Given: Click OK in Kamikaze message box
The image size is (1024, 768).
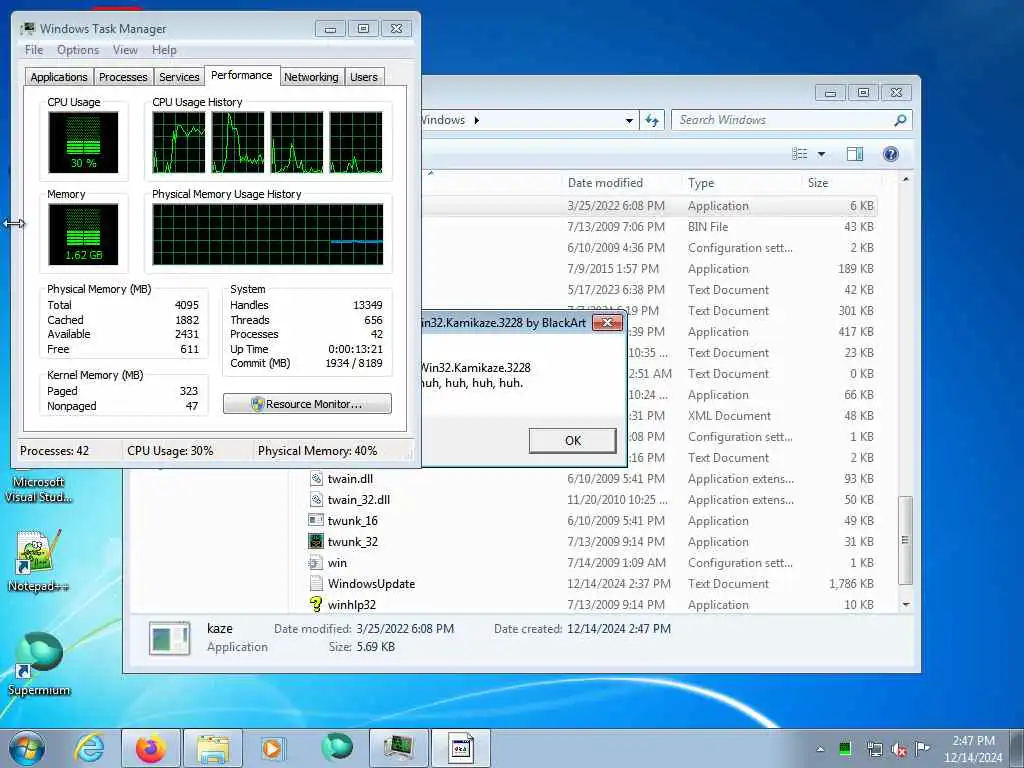Looking at the screenshot, I should coord(573,441).
